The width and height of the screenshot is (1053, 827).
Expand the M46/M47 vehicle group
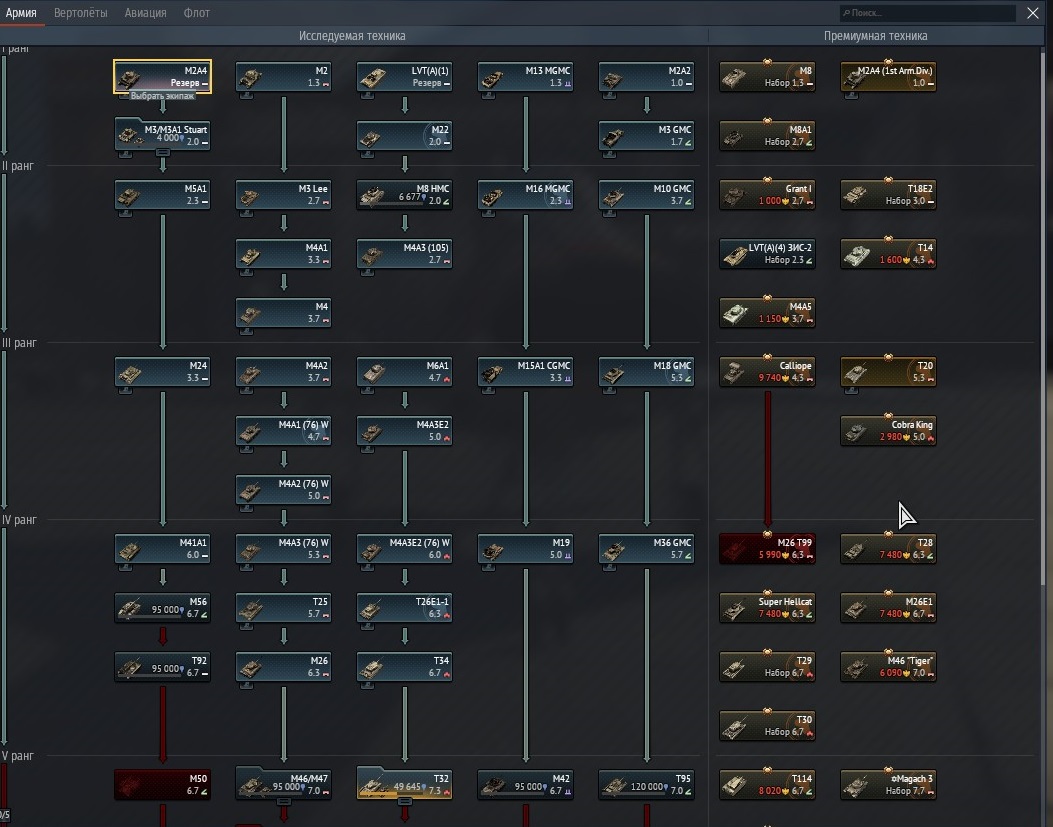click(283, 801)
